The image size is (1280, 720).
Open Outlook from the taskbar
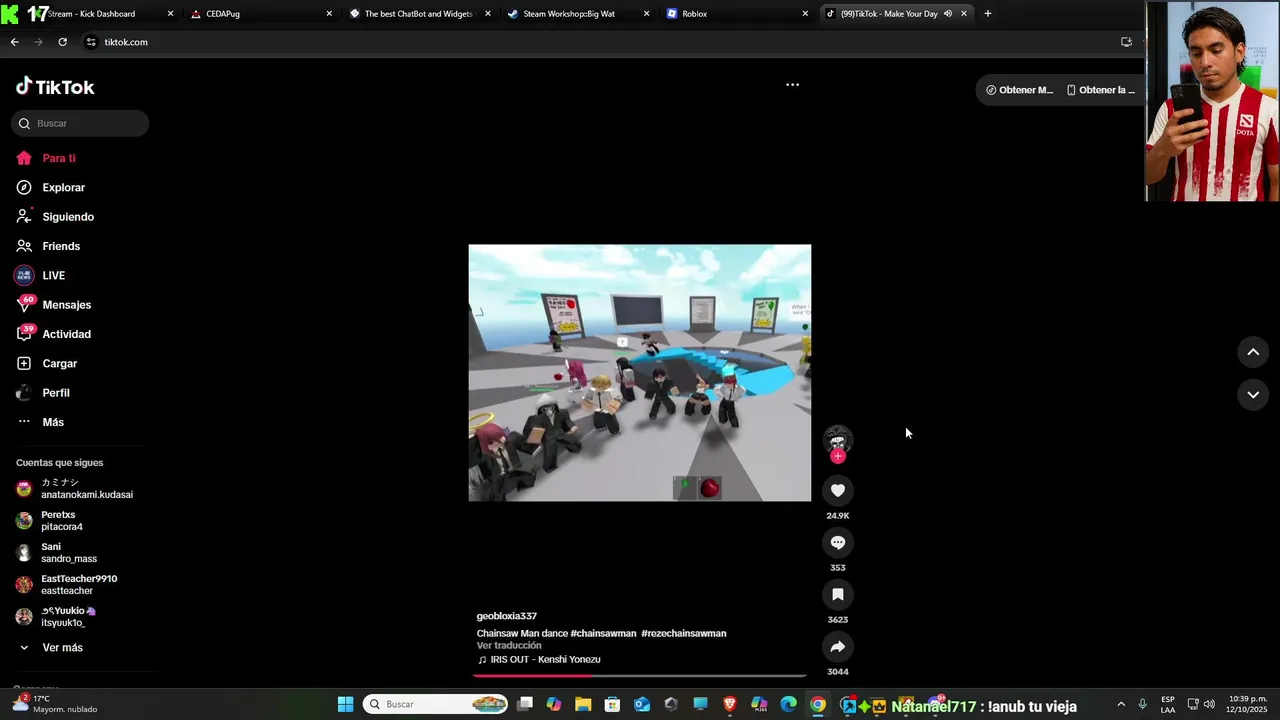(642, 704)
